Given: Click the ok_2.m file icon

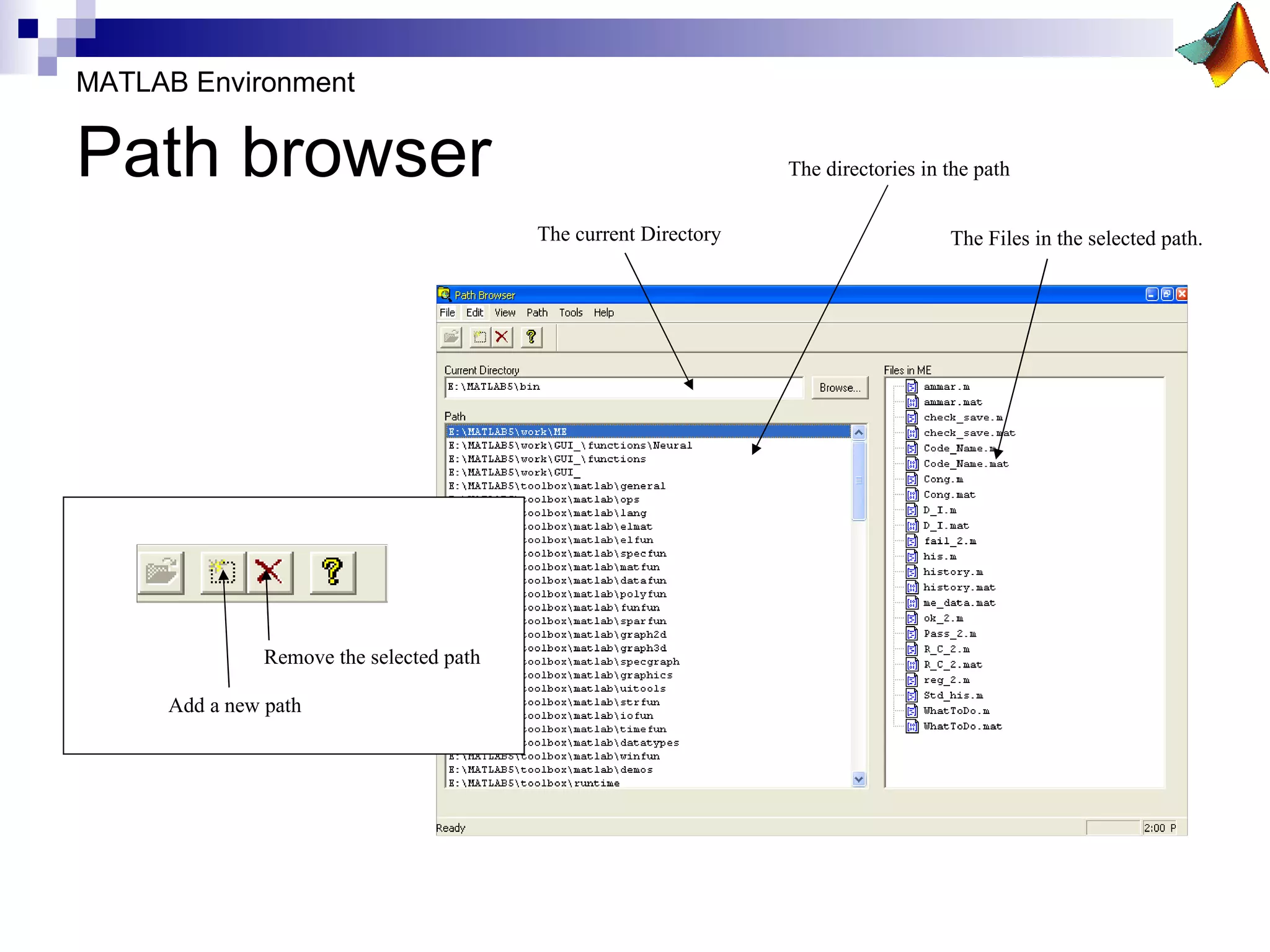Looking at the screenshot, I should point(912,619).
